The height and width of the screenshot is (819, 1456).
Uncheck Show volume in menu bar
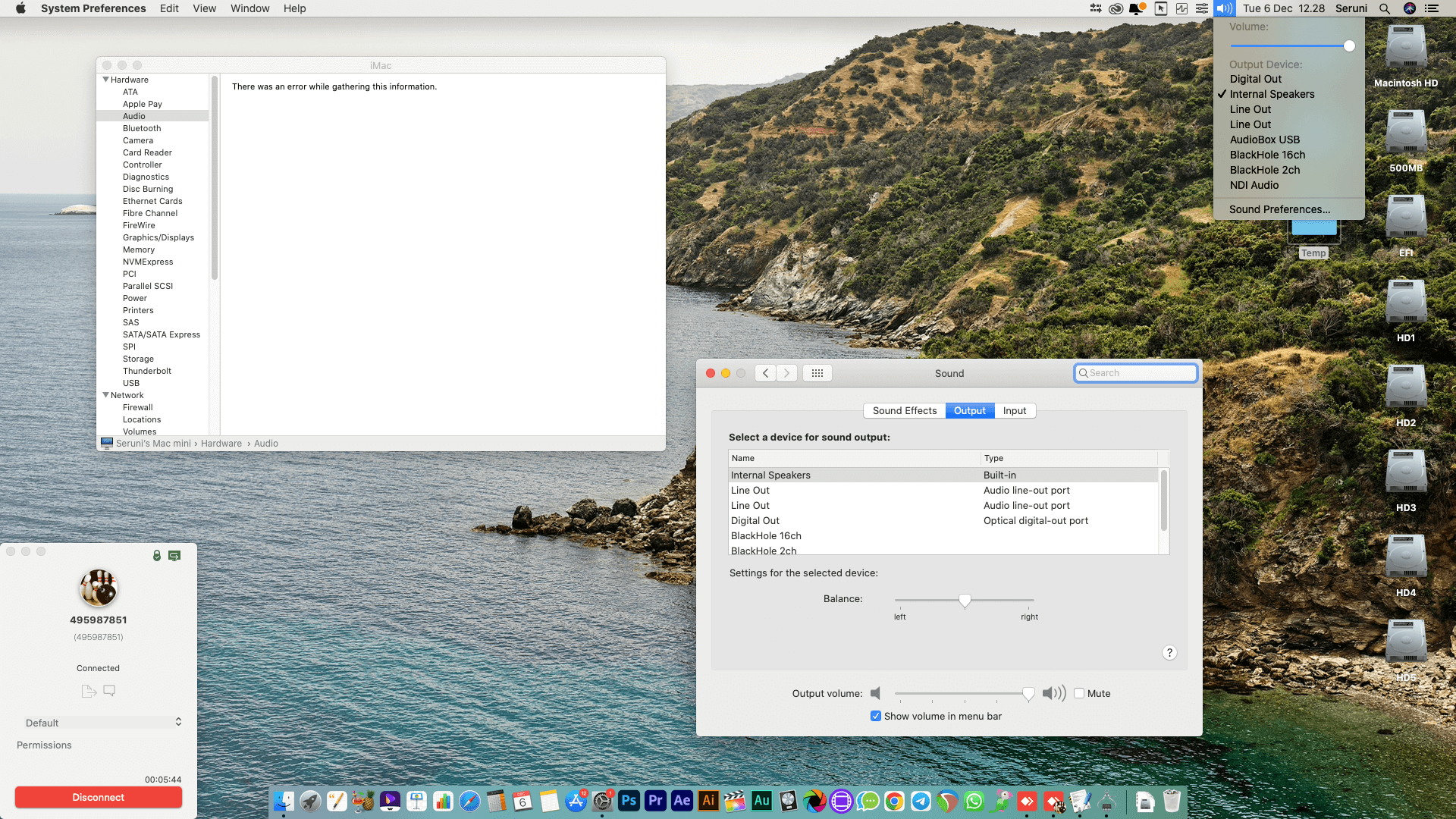pyautogui.click(x=876, y=716)
